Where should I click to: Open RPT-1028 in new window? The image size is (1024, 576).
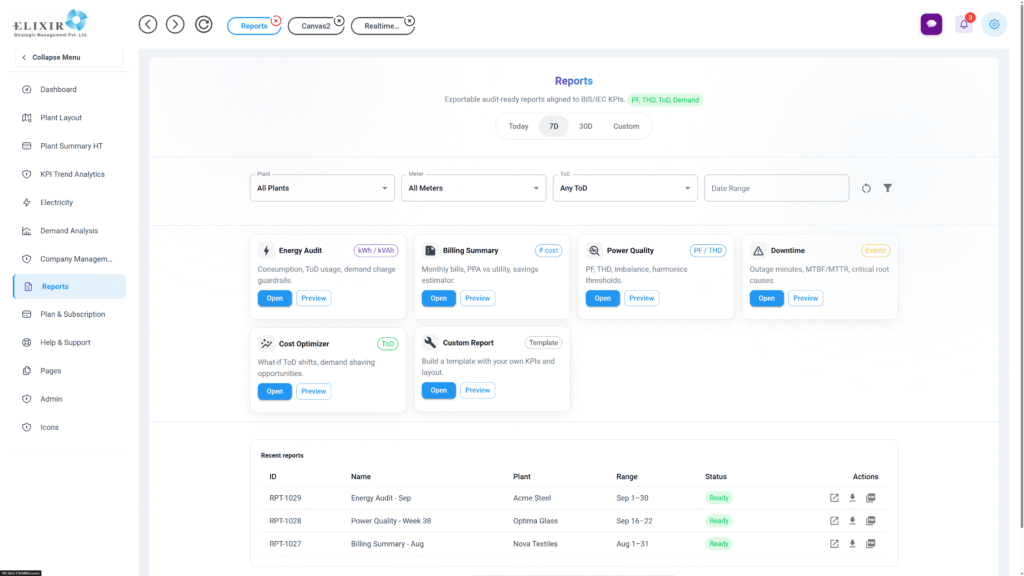pos(834,521)
